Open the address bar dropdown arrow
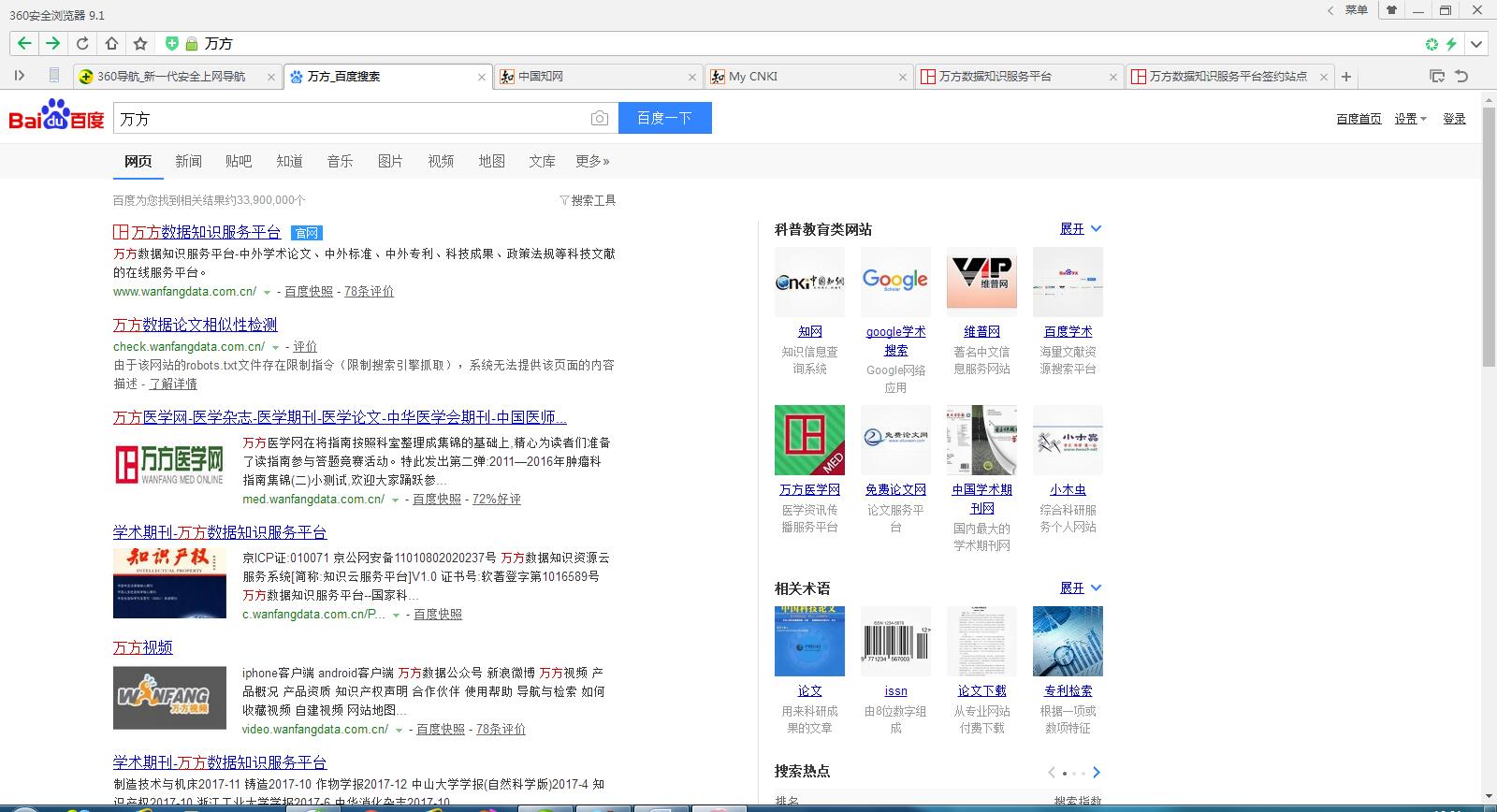1497x812 pixels. [1476, 44]
